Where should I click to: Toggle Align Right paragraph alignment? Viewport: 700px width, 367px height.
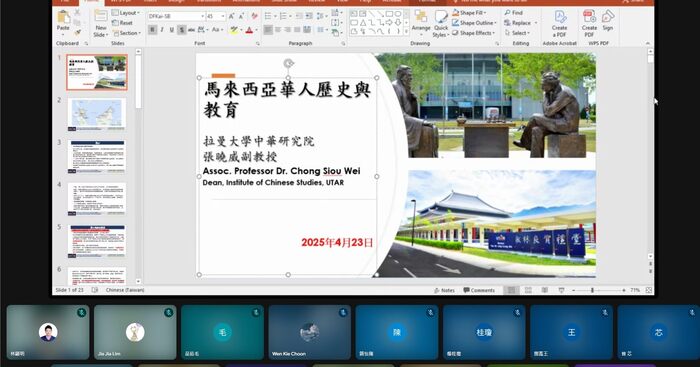(288, 30)
